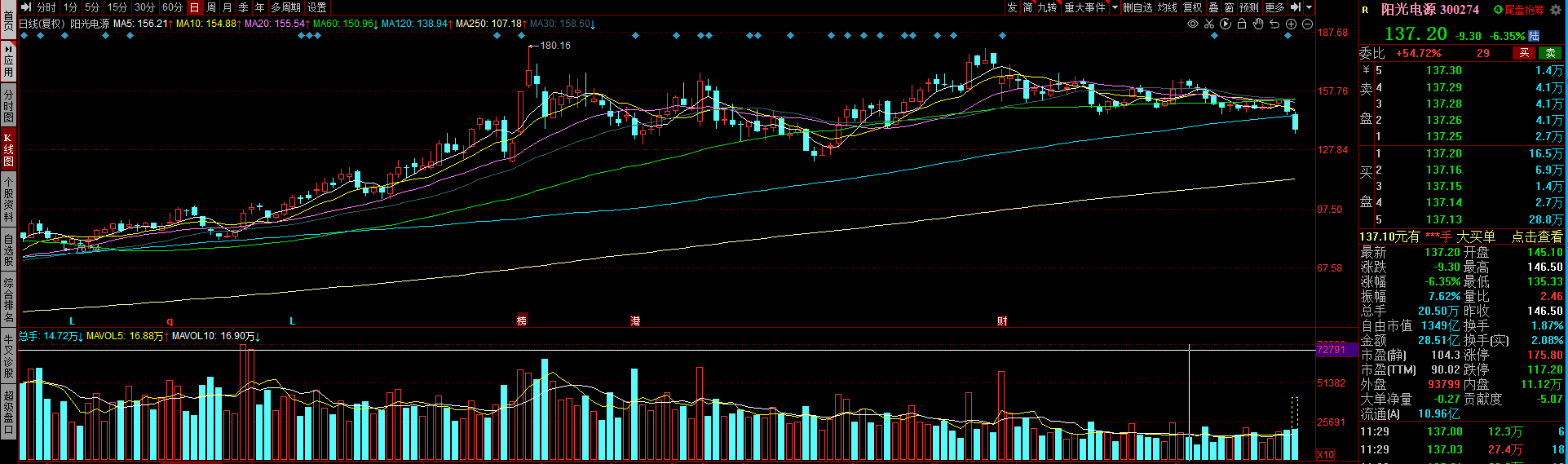Viewport: 1568px width, 464px height.
Task: Click the arrow-bar icon after 更多
Action: click(1296, 7)
